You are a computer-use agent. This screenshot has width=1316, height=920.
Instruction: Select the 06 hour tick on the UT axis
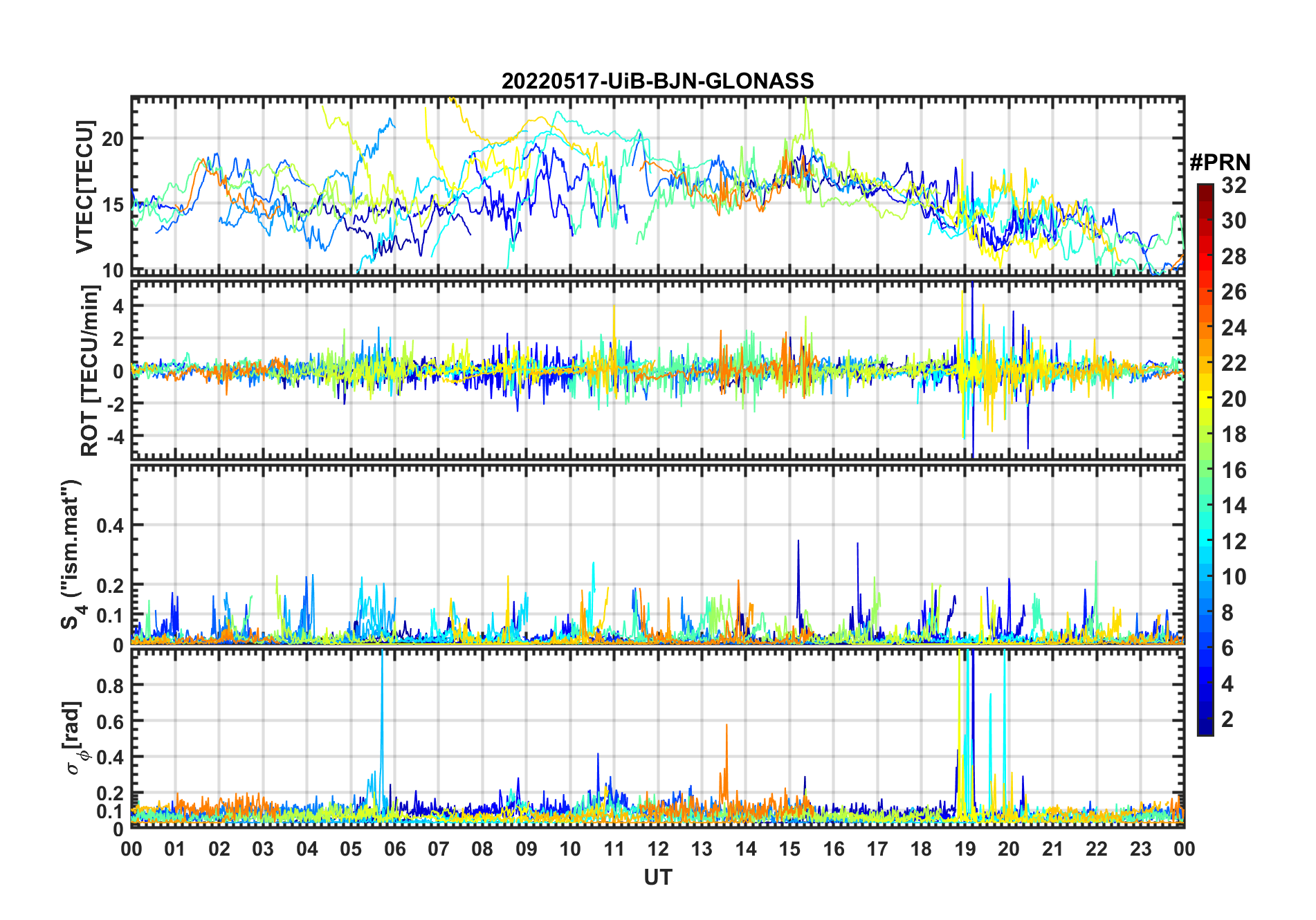point(394,849)
